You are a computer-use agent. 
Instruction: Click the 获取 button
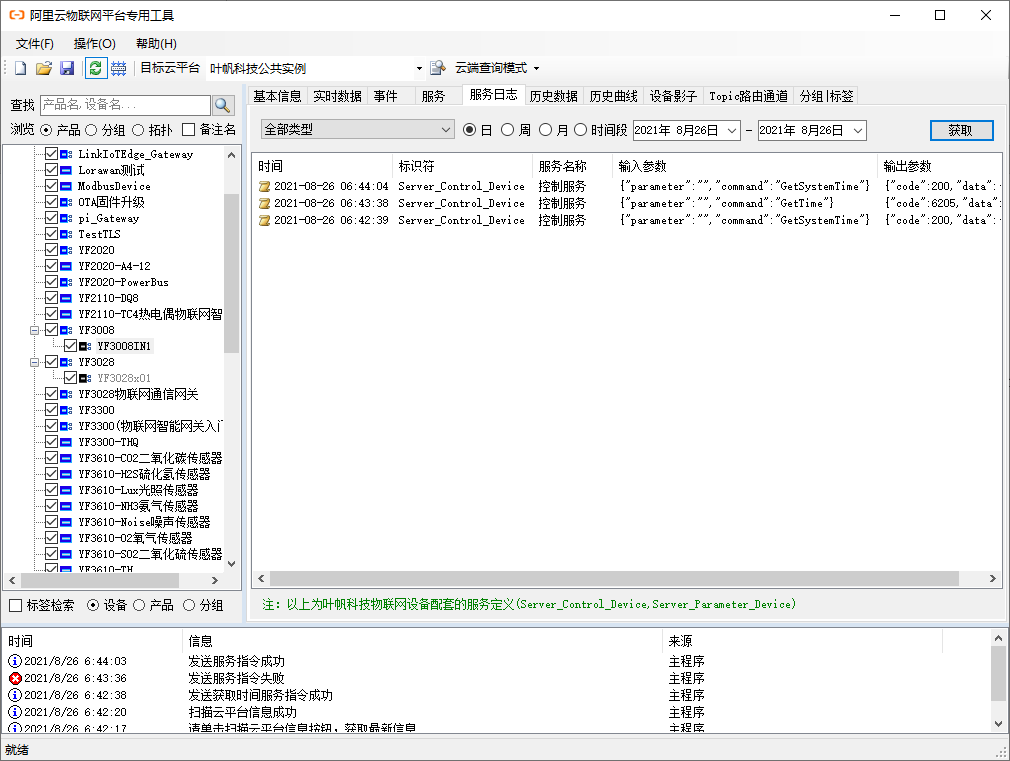tap(960, 129)
